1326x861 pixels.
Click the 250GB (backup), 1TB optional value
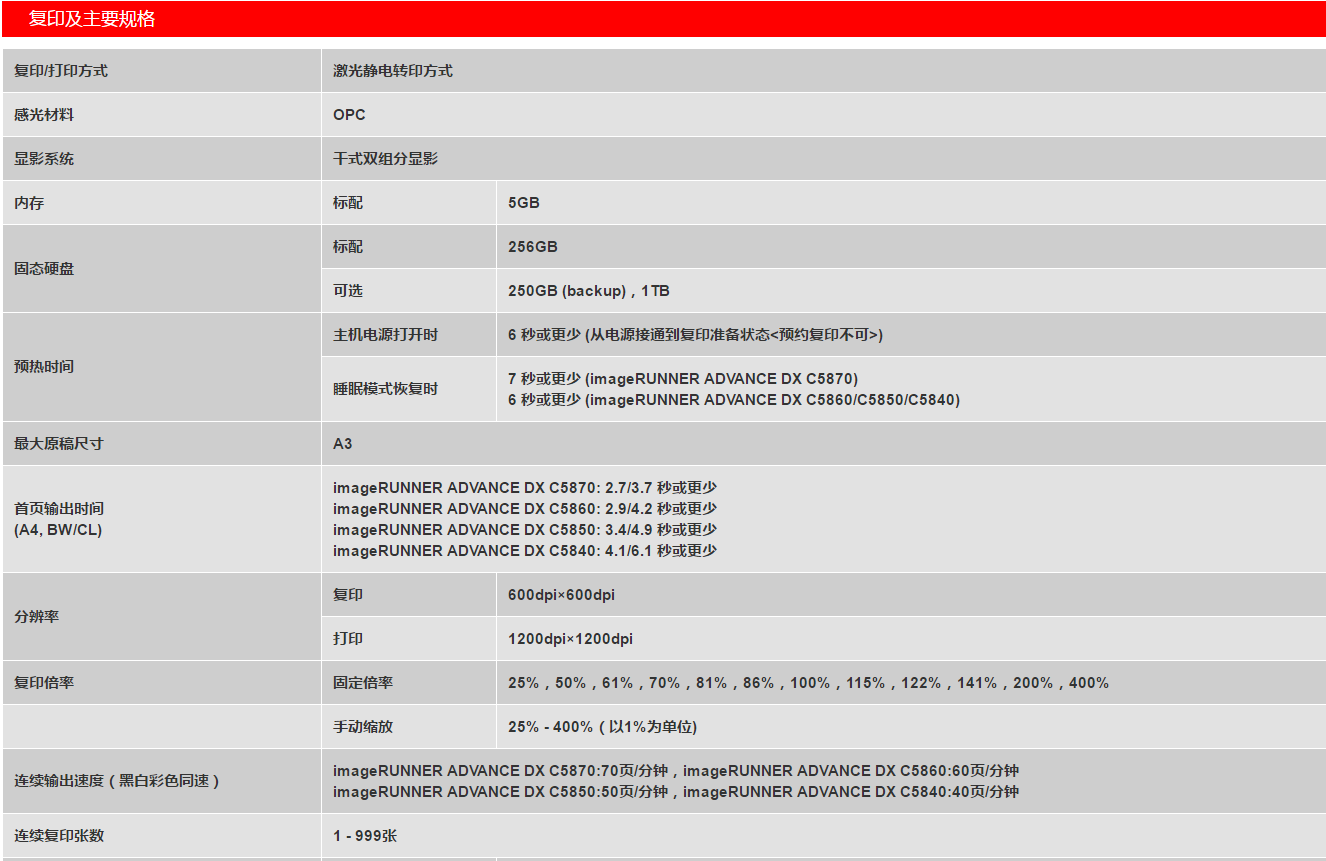pos(589,291)
